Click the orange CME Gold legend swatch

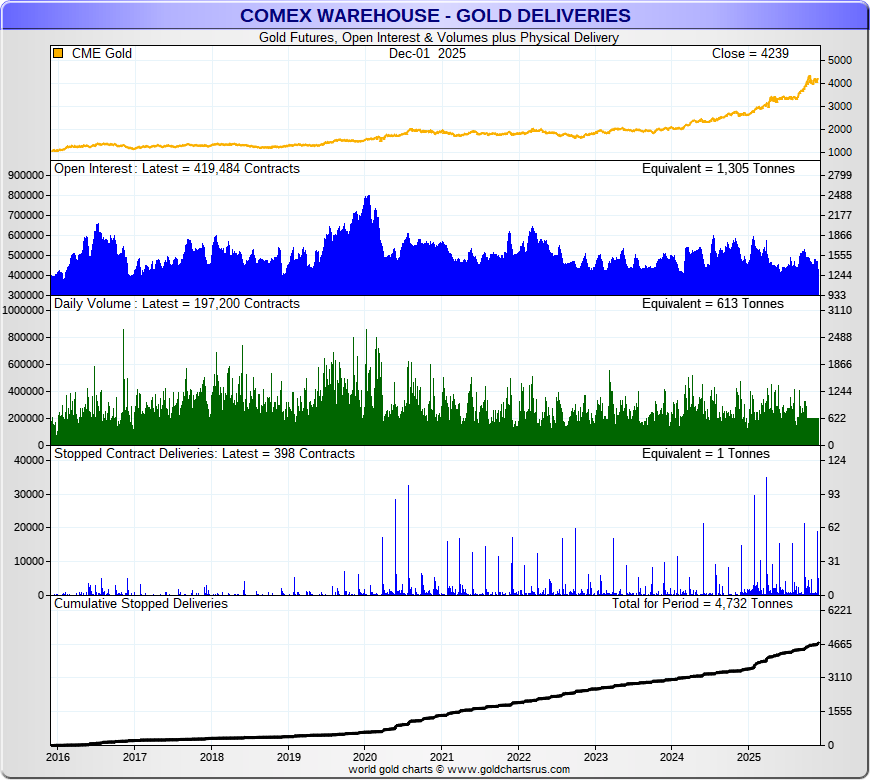click(58, 53)
